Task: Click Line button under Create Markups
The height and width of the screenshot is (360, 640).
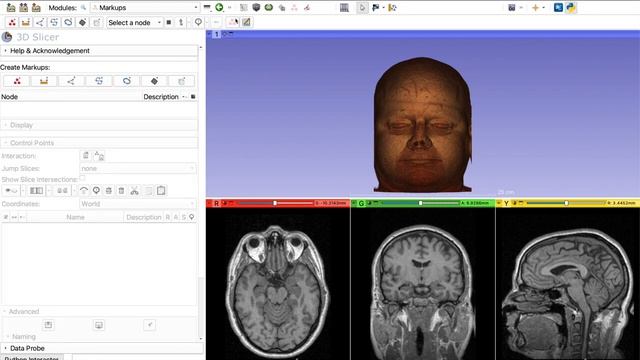Action: click(x=44, y=81)
